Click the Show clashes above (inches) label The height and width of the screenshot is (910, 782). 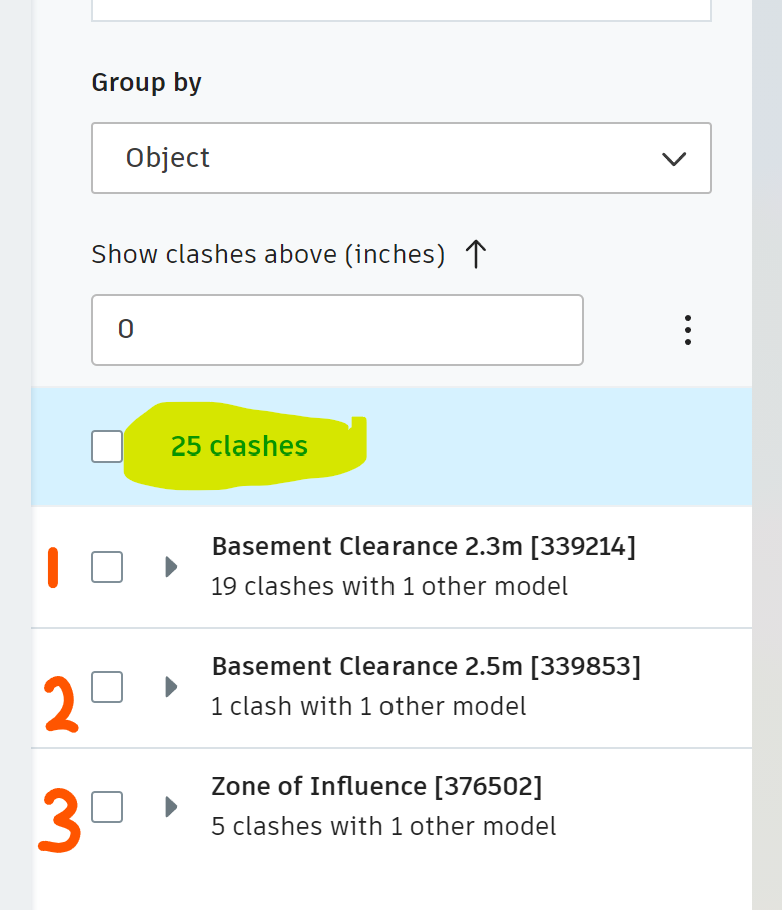(268, 255)
